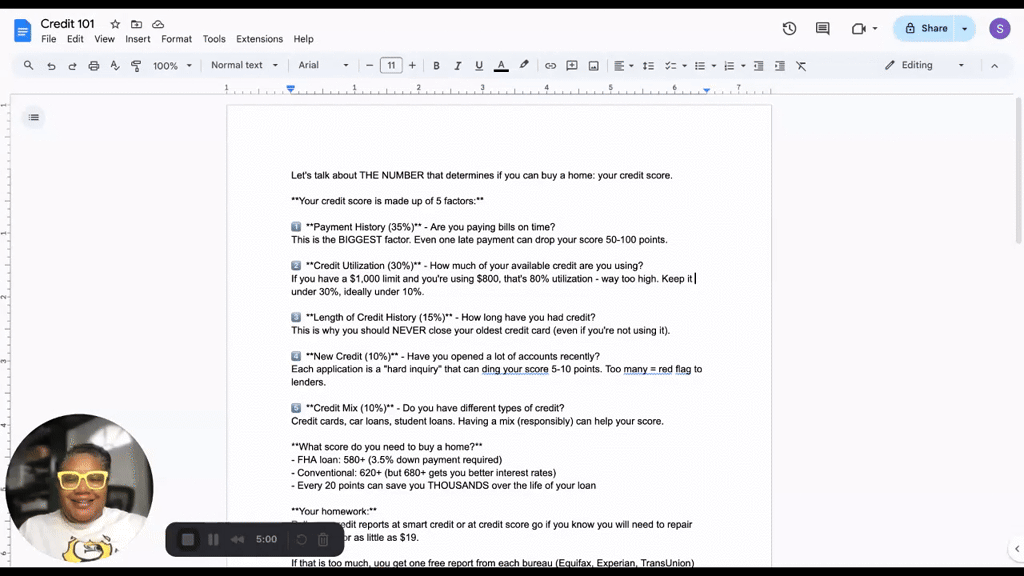1024x576 pixels.
Task: Increase the font size
Action: point(412,66)
